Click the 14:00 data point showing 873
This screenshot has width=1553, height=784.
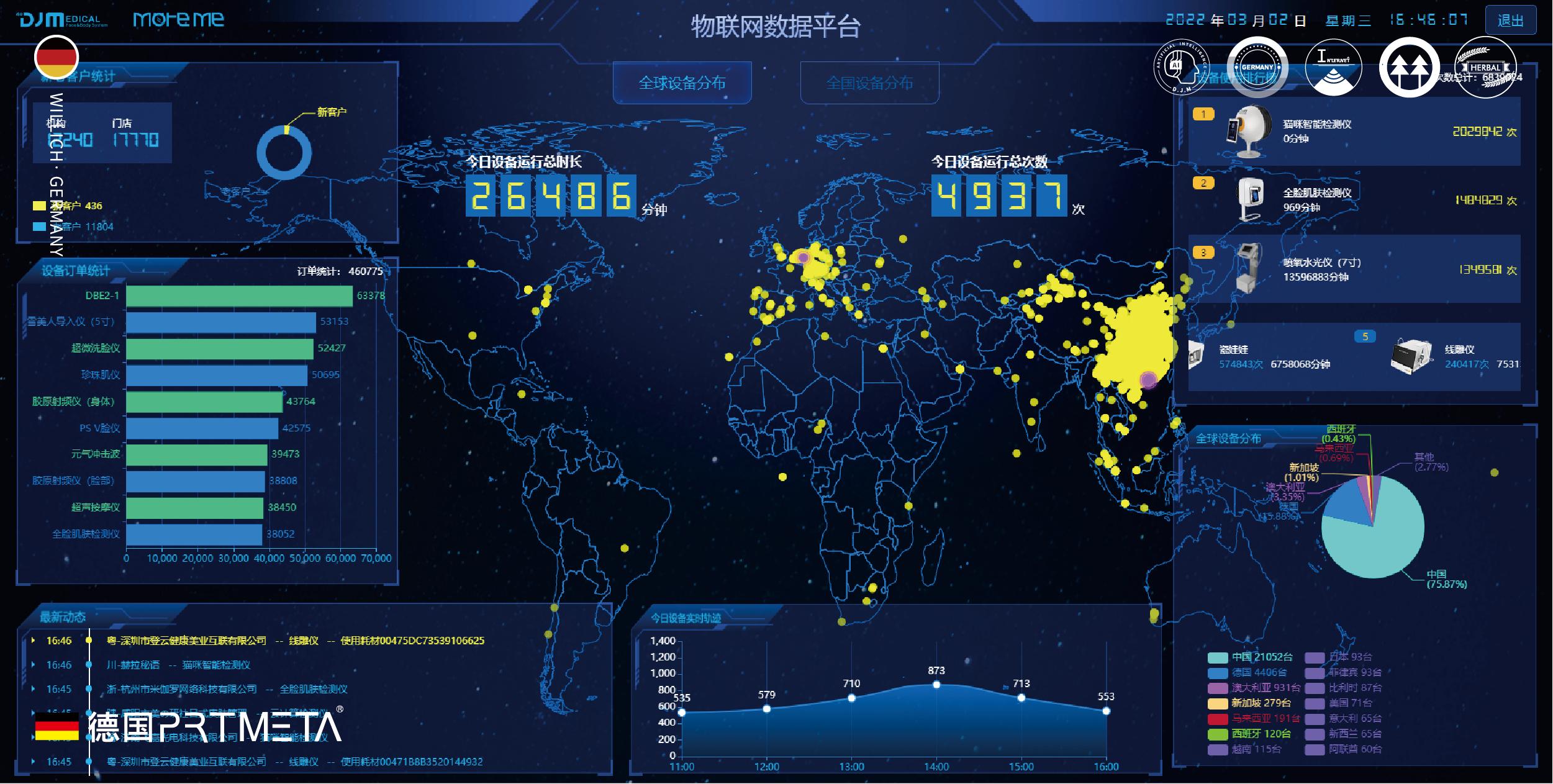(936, 685)
